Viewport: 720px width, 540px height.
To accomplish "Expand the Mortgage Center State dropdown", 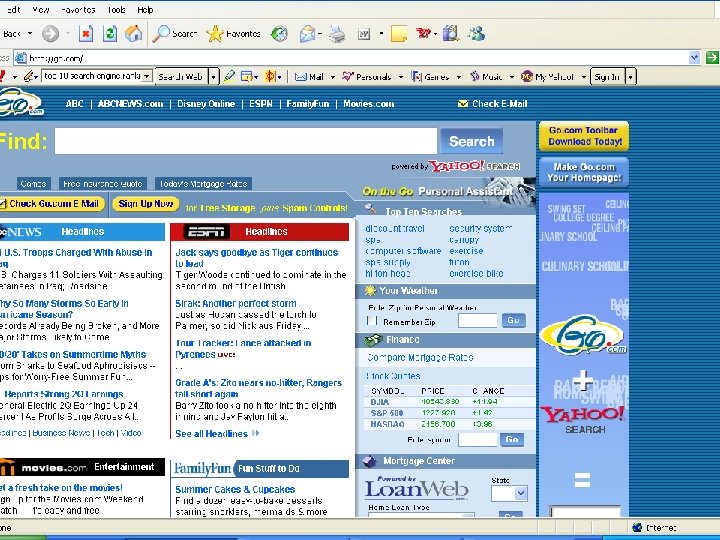I will pos(521,494).
